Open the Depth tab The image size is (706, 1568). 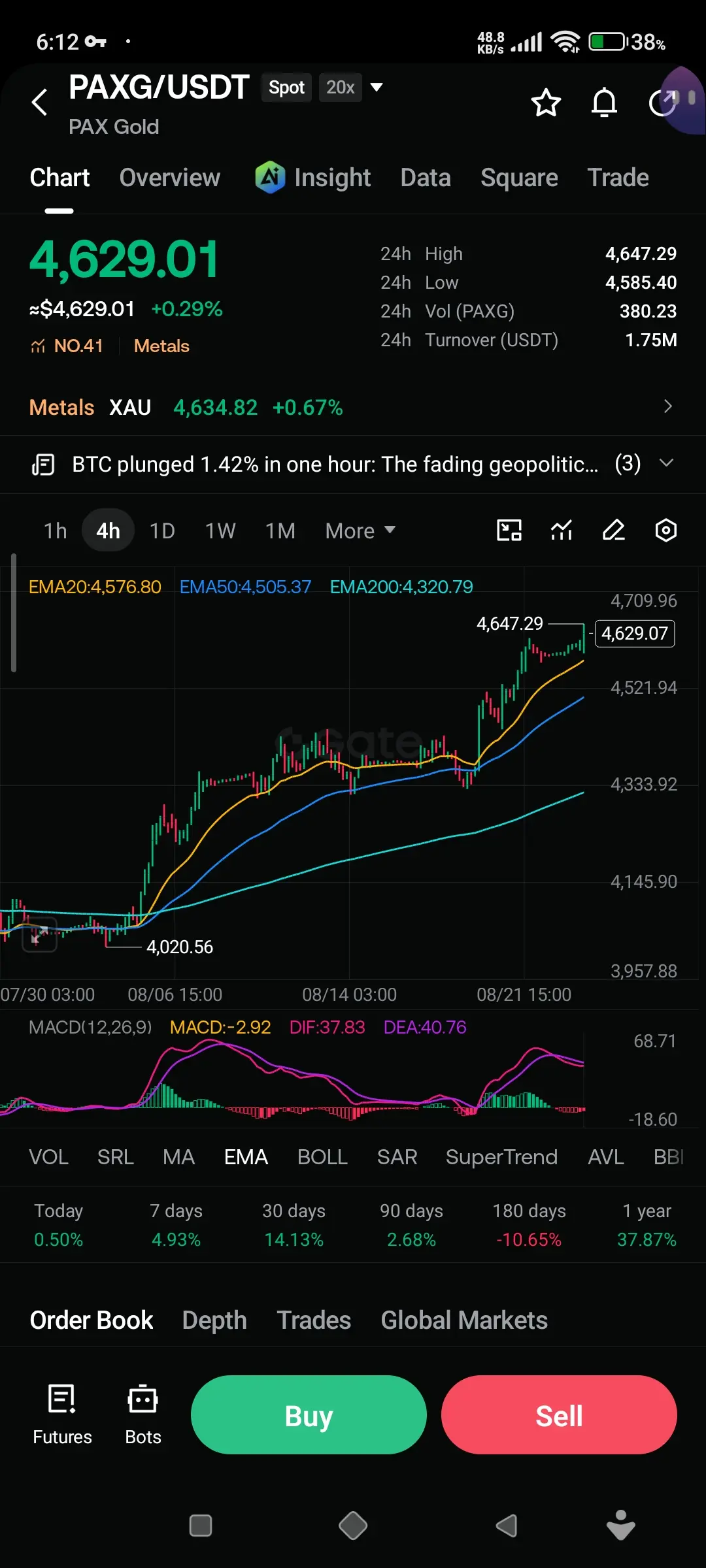[214, 1320]
